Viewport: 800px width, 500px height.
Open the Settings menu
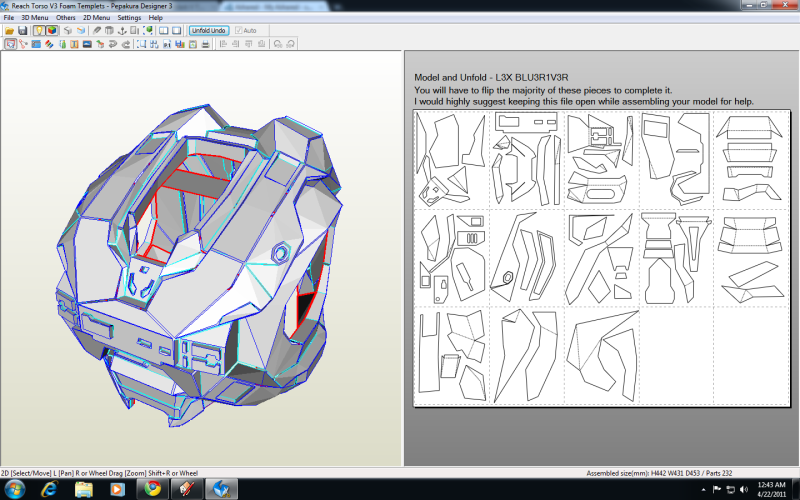pos(129,17)
